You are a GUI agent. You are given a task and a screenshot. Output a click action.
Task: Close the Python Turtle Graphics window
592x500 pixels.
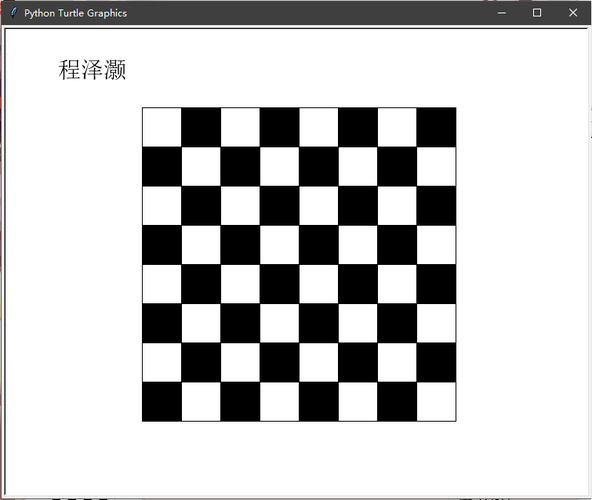pos(573,13)
